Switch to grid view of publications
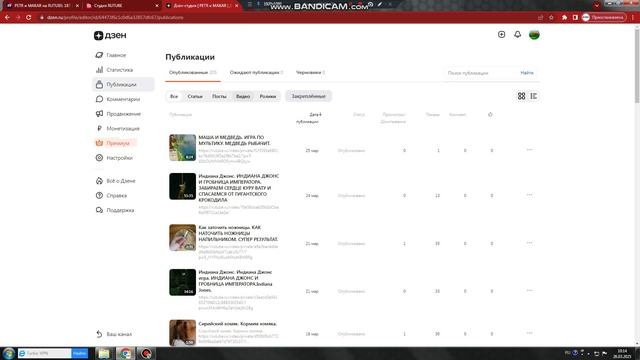 [x=521, y=96]
